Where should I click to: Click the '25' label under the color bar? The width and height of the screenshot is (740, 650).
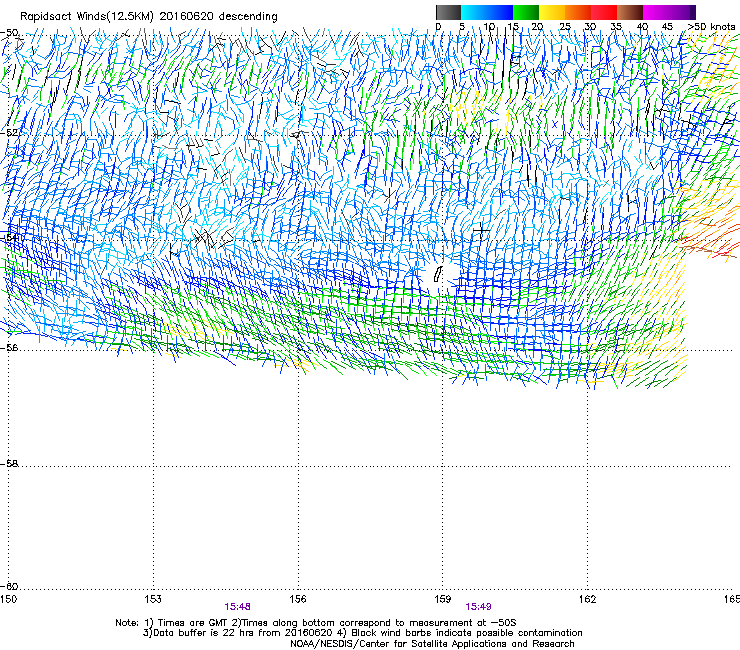564,27
